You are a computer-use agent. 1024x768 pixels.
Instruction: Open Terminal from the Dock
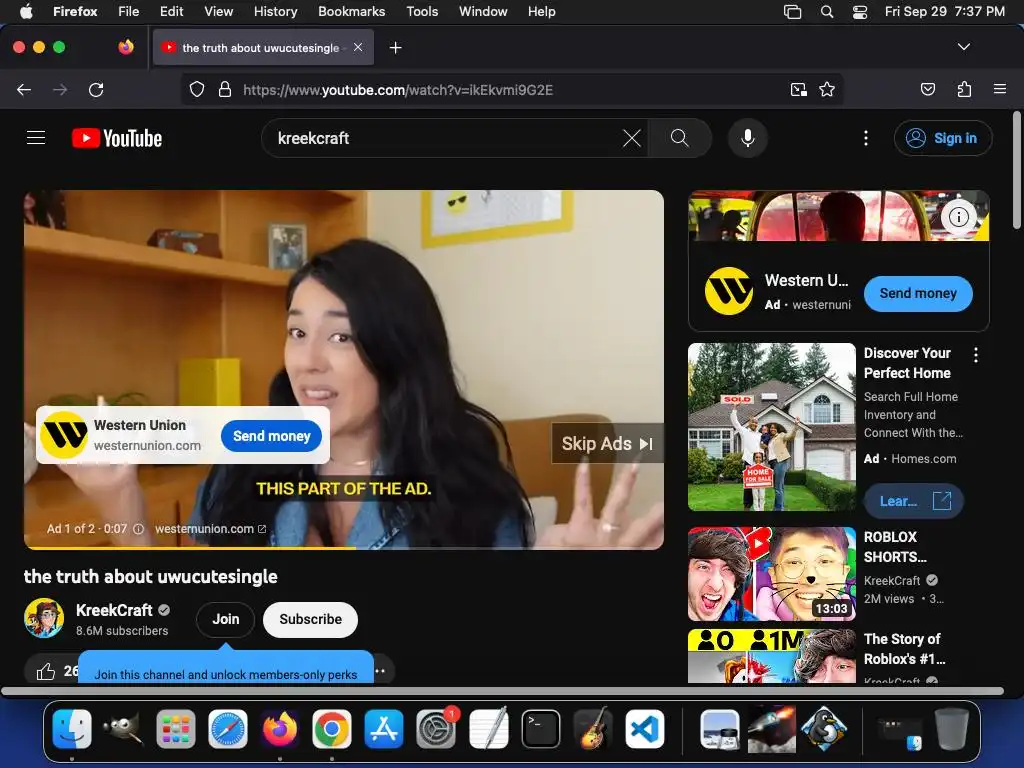541,729
